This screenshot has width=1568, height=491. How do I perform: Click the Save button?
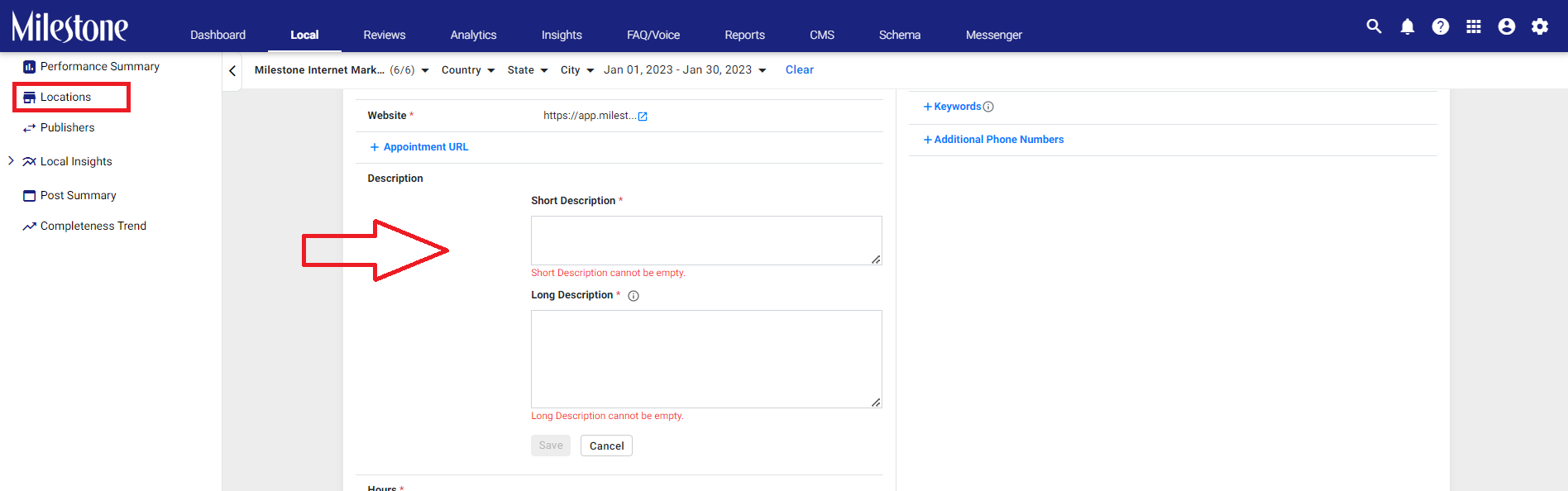click(x=551, y=446)
